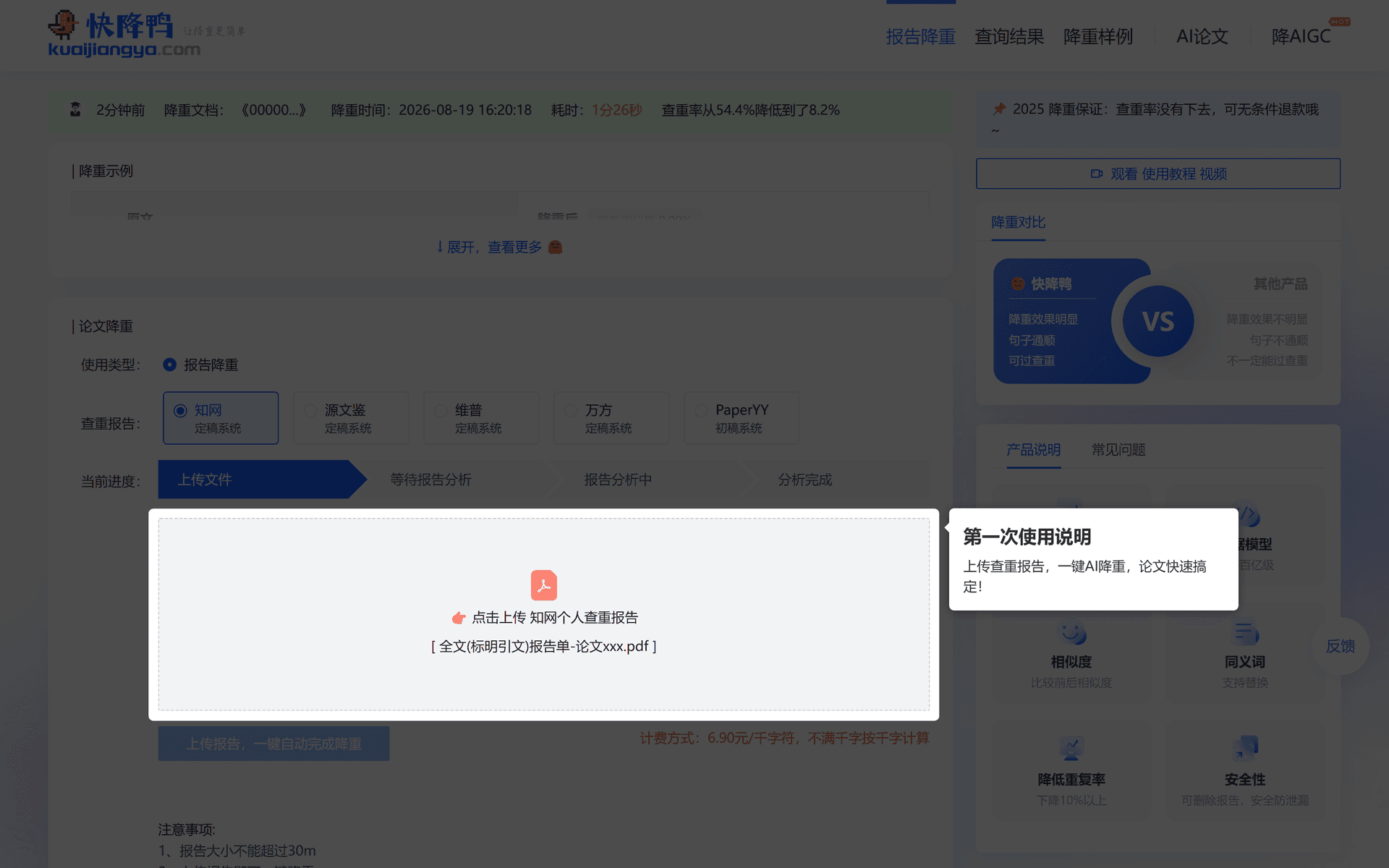Select the 知网 定稿系统 report option

click(221, 418)
